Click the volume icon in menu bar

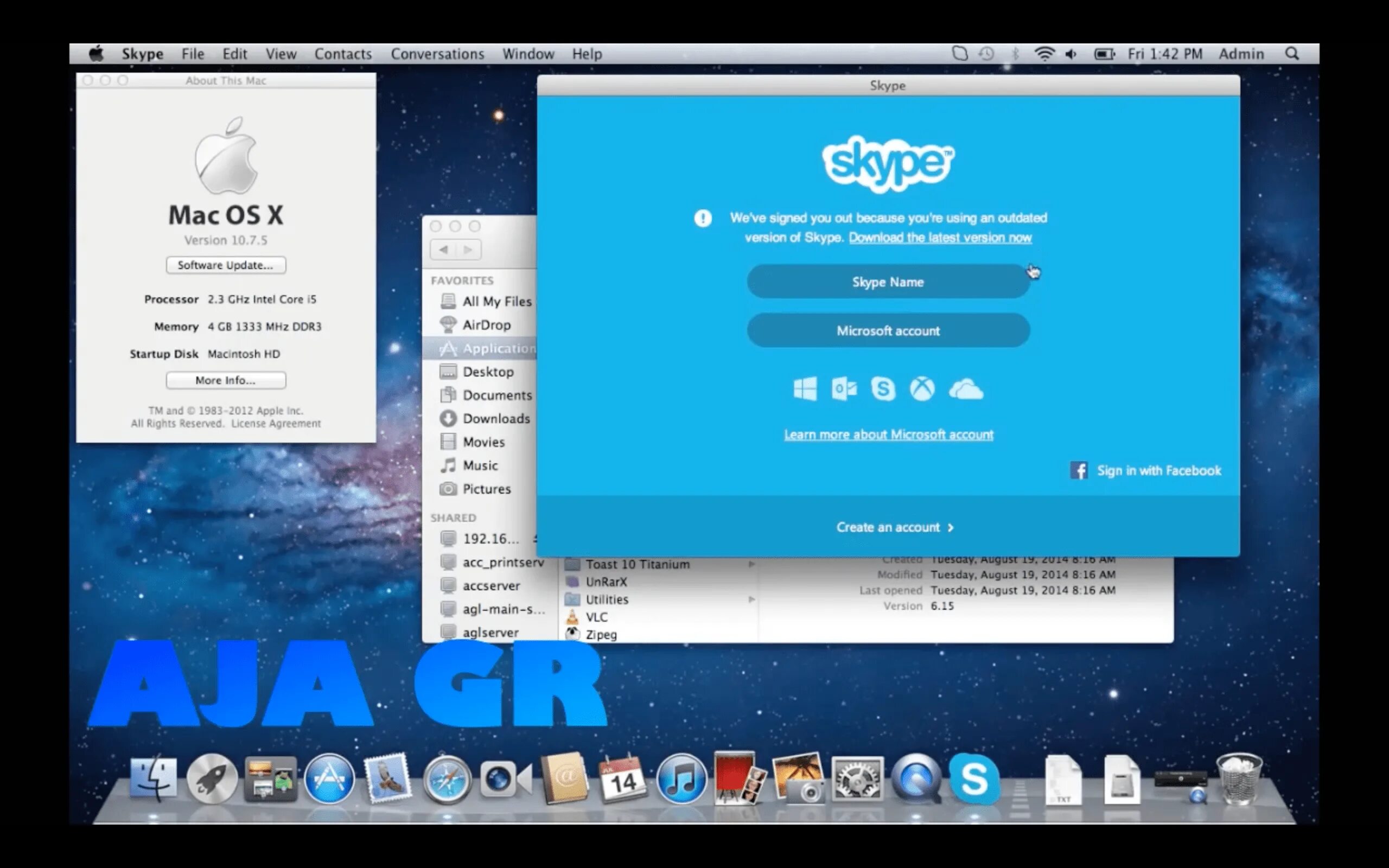point(1071,54)
